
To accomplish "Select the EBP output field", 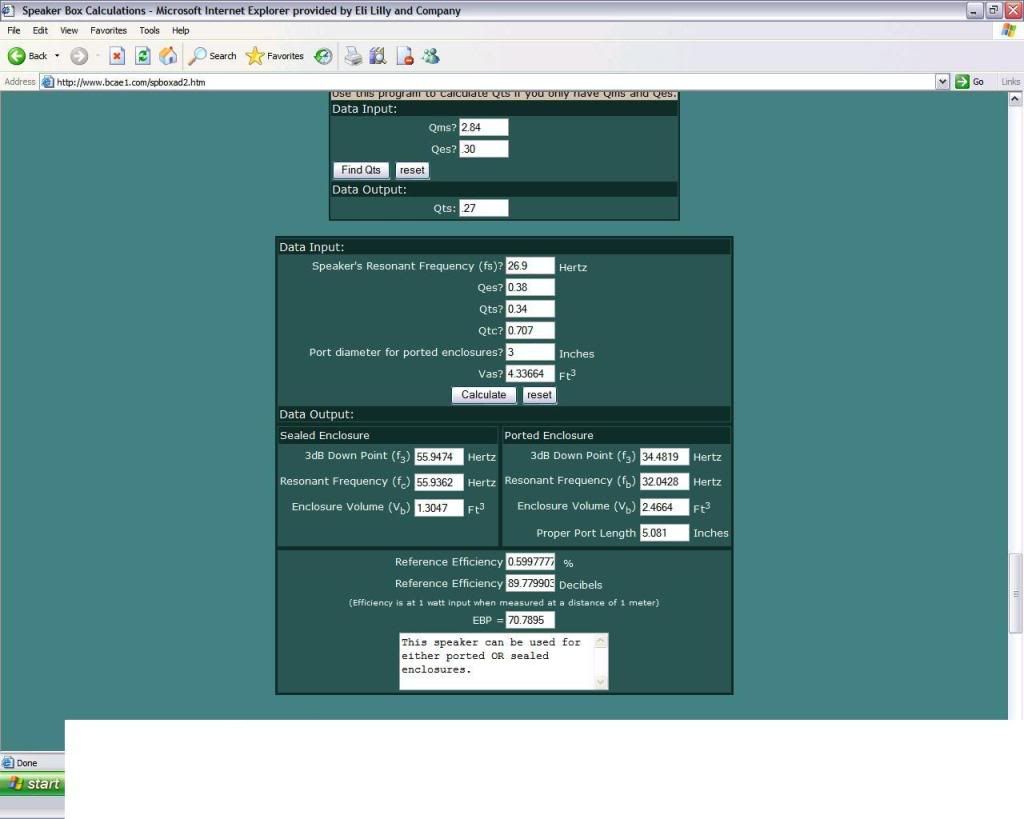I will coord(530,620).
